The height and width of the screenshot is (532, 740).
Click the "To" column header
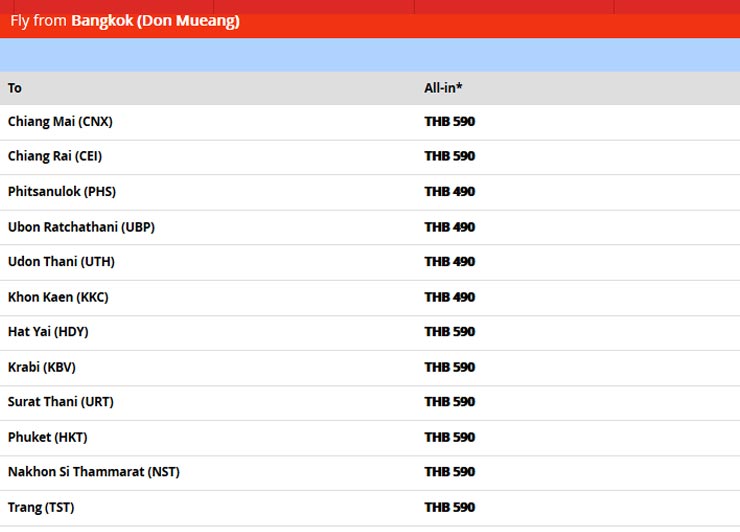pos(15,88)
